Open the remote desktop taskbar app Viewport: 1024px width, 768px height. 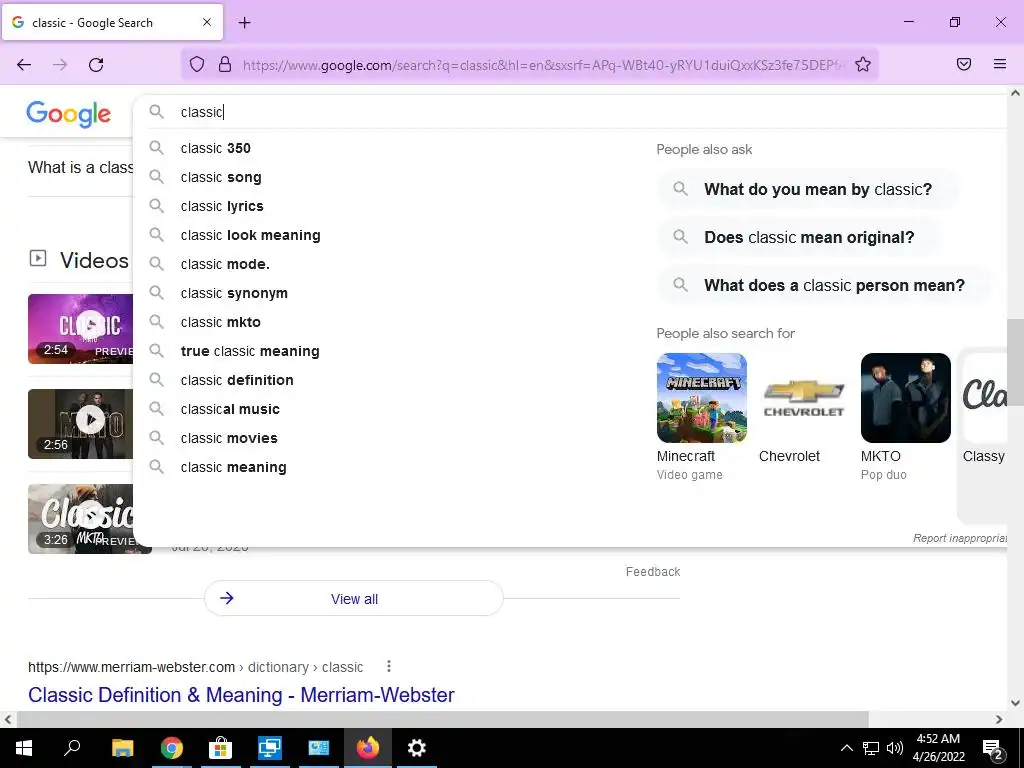[x=270, y=748]
